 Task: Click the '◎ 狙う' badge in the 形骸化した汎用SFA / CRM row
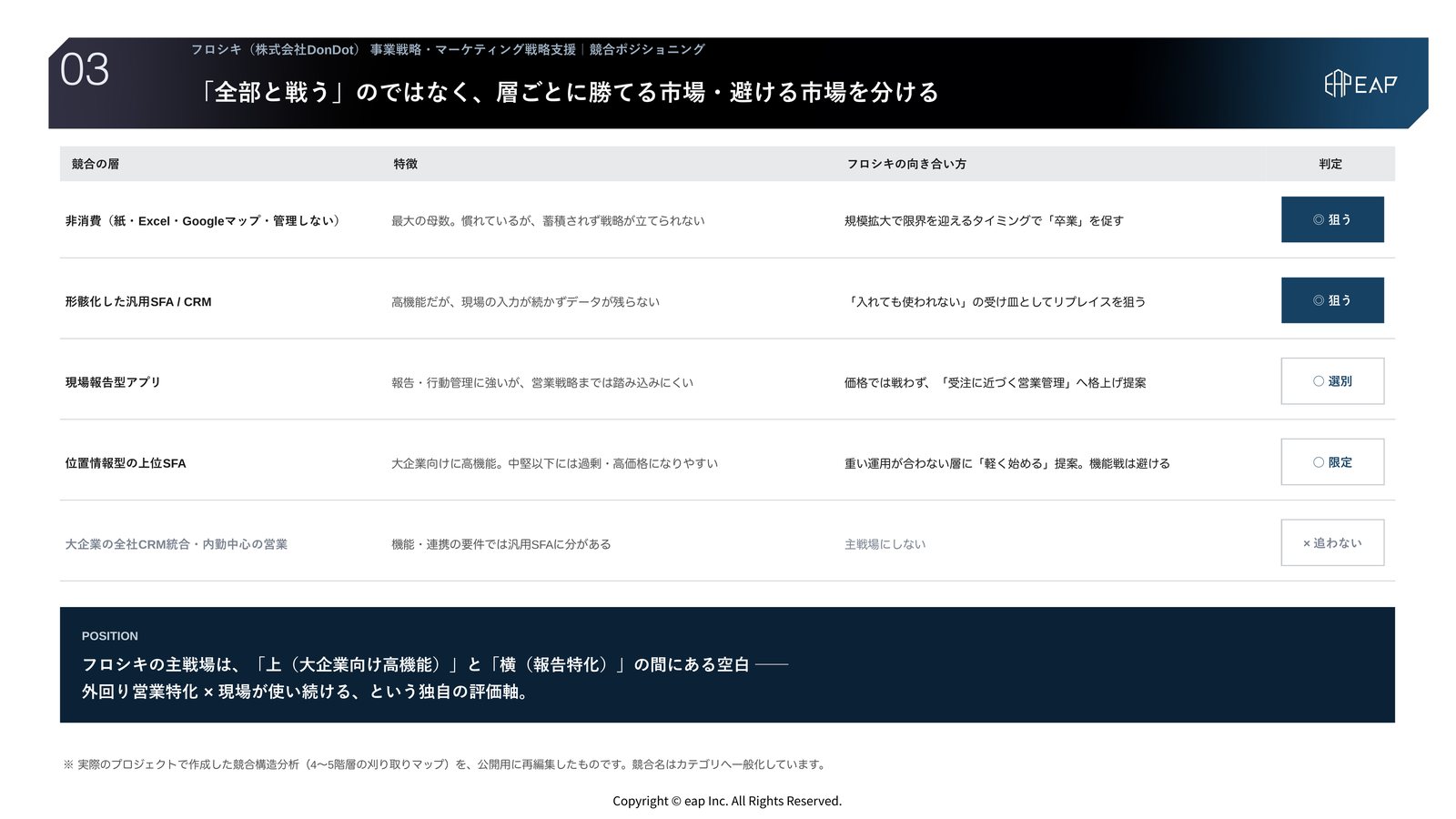point(1332,300)
